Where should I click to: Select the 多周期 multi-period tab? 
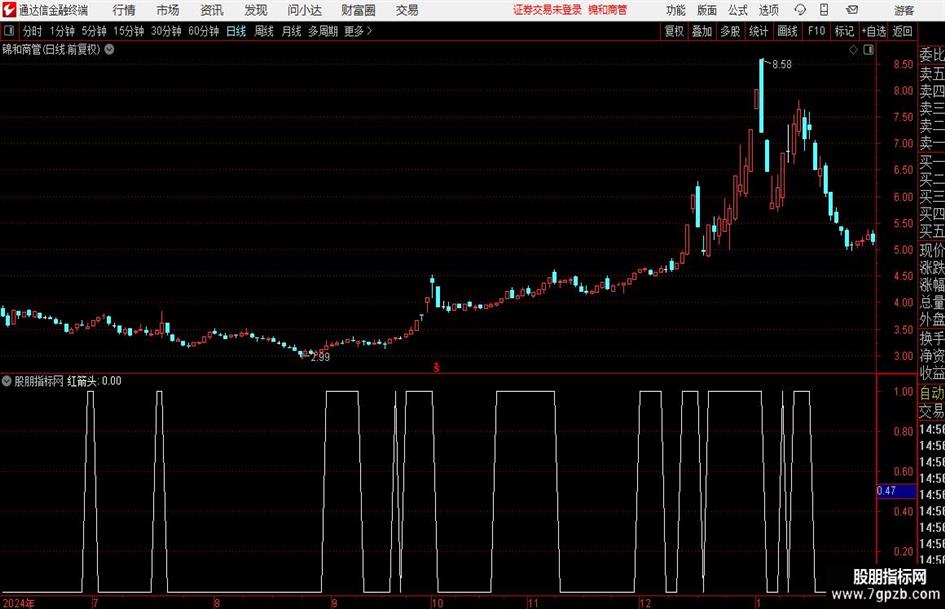click(323, 31)
